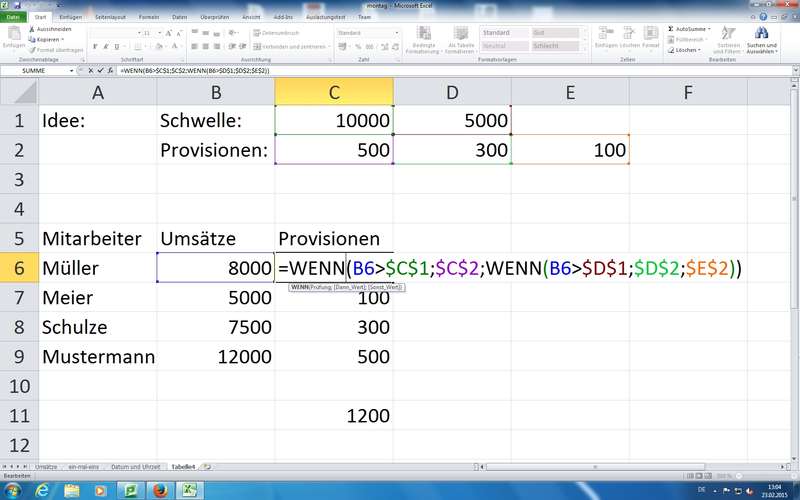The image size is (800, 500).
Task: Click the save icon in quick access toolbar
Action: point(18,5)
